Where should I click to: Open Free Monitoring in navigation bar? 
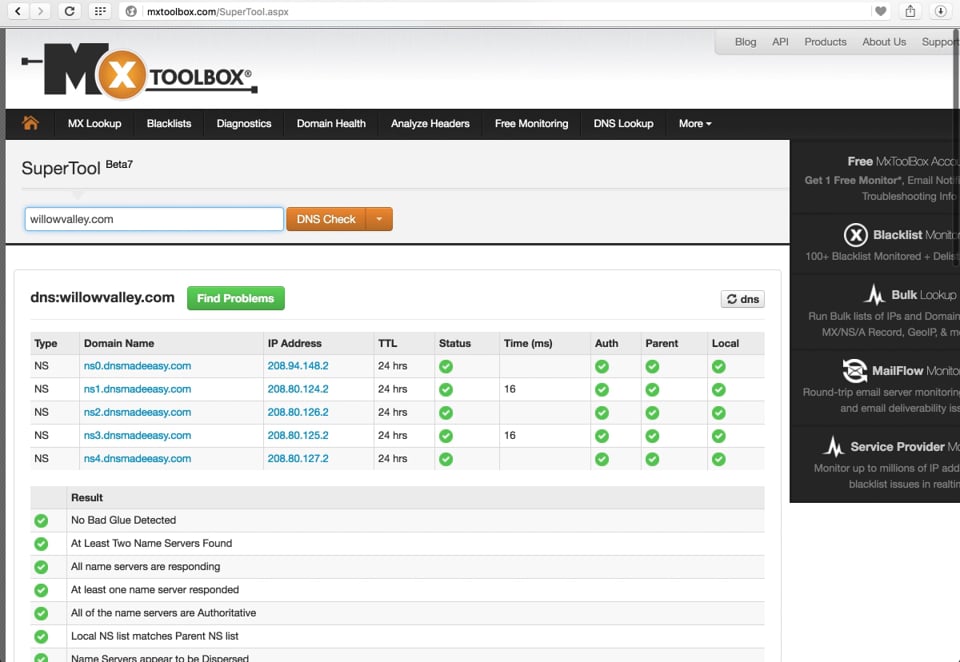tap(531, 123)
